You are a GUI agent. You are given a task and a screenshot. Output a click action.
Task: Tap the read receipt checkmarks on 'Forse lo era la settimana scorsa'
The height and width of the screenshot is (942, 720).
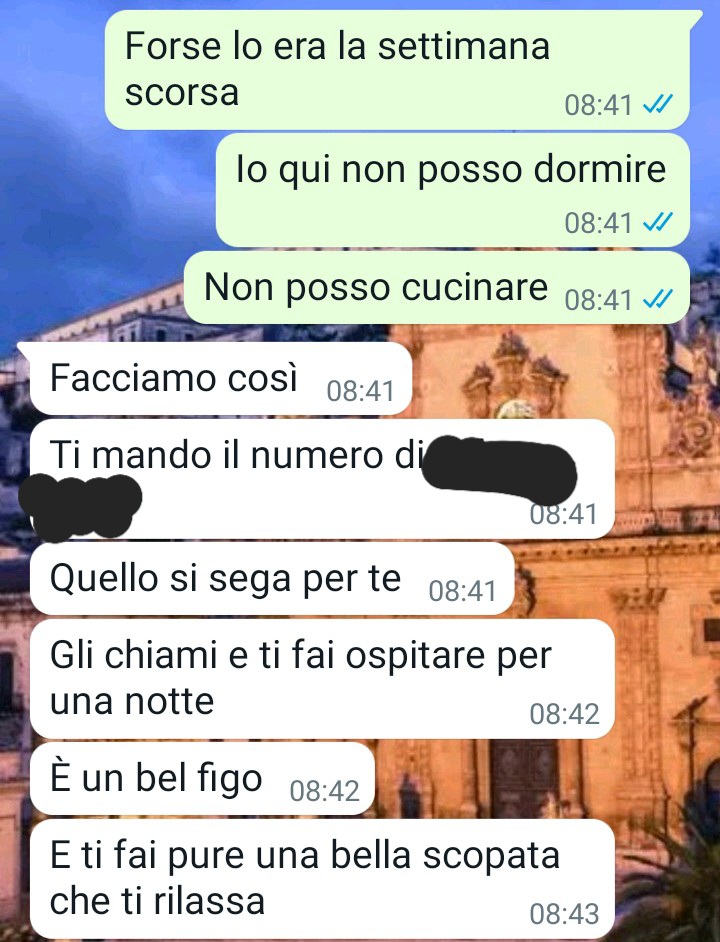(657, 105)
